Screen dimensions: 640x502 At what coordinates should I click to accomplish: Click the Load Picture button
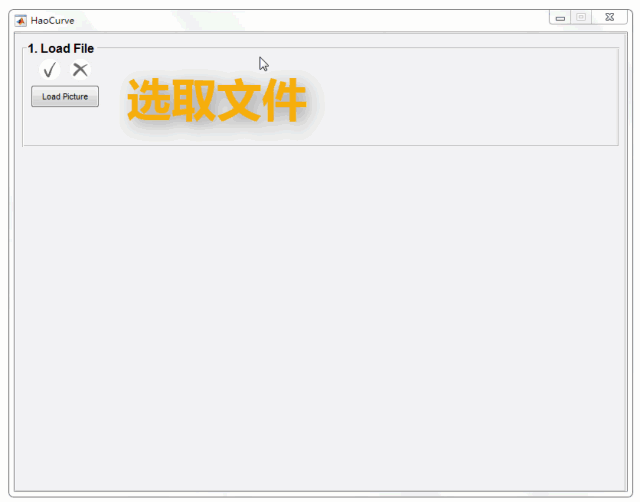click(x=65, y=96)
